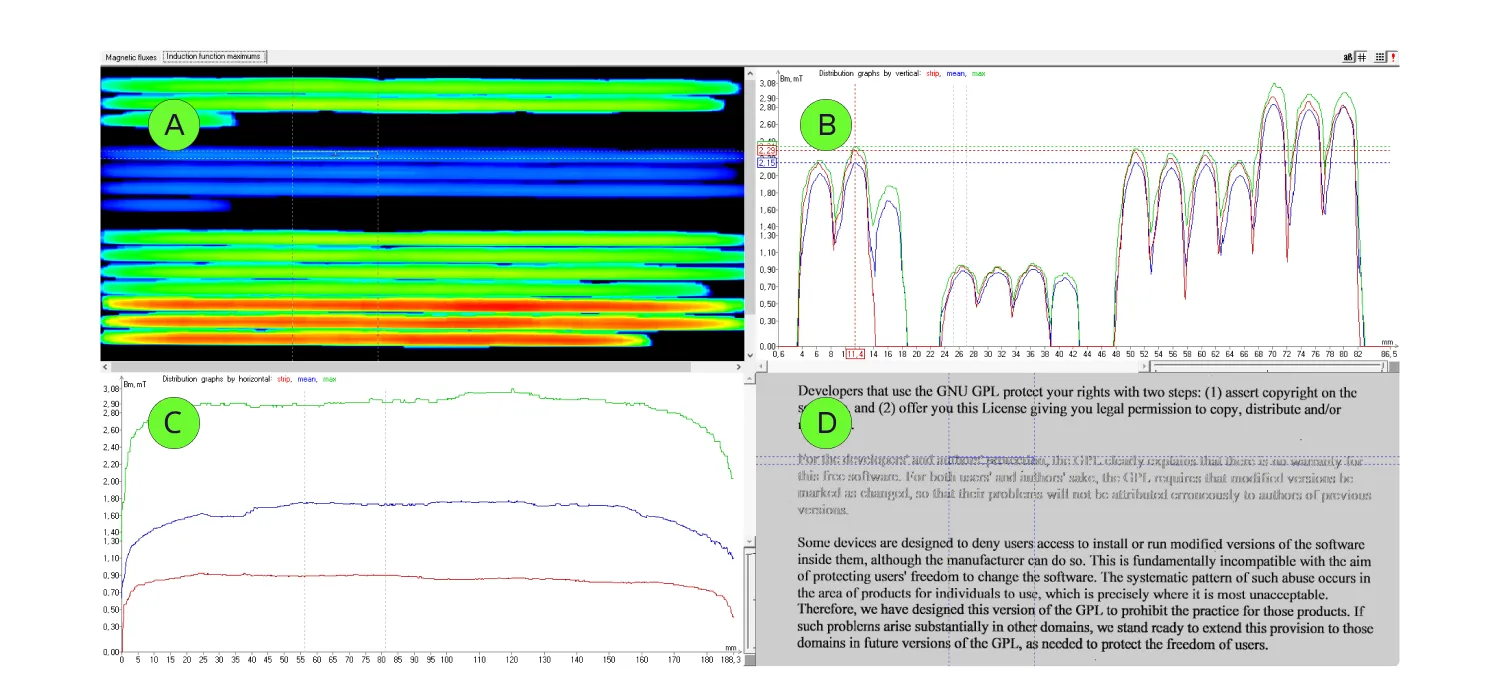Click the red exclamation mark icon
This screenshot has width=1500, height=687.
1393,57
